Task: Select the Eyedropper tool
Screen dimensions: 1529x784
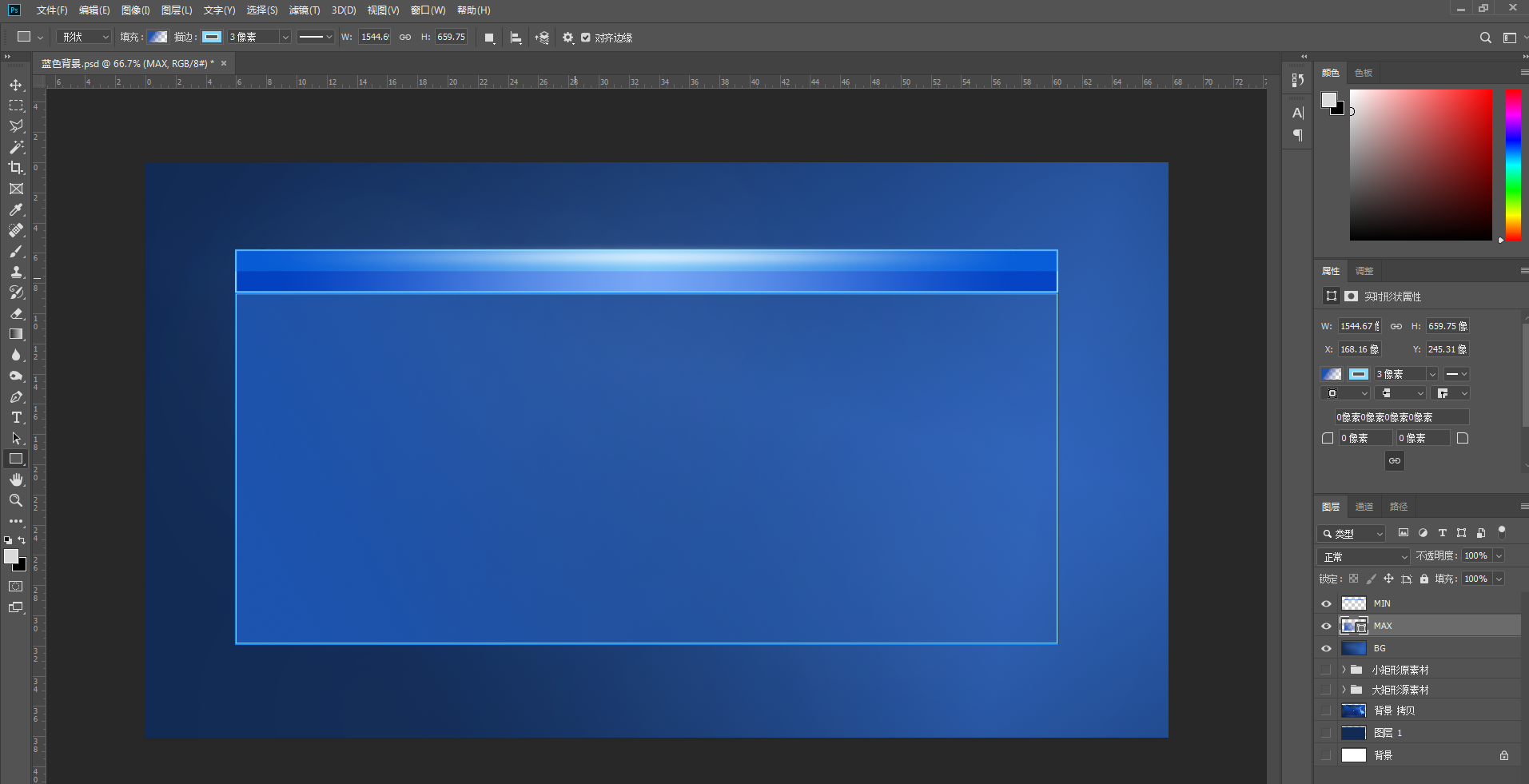Action: click(x=16, y=209)
